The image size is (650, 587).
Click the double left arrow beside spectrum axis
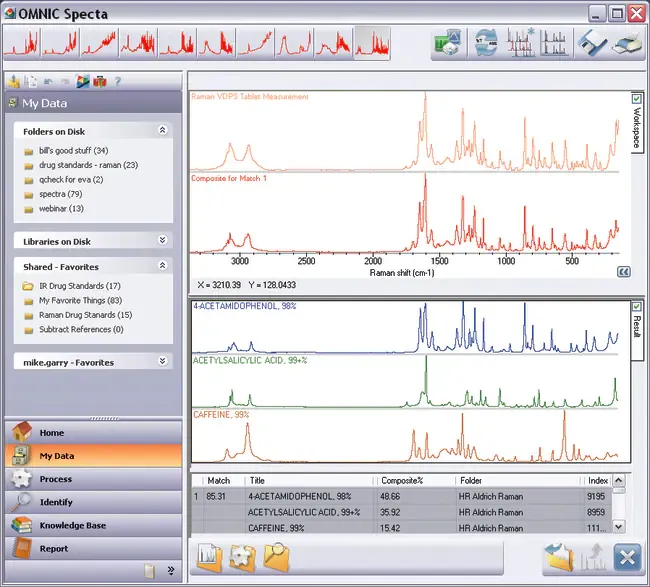tap(624, 272)
